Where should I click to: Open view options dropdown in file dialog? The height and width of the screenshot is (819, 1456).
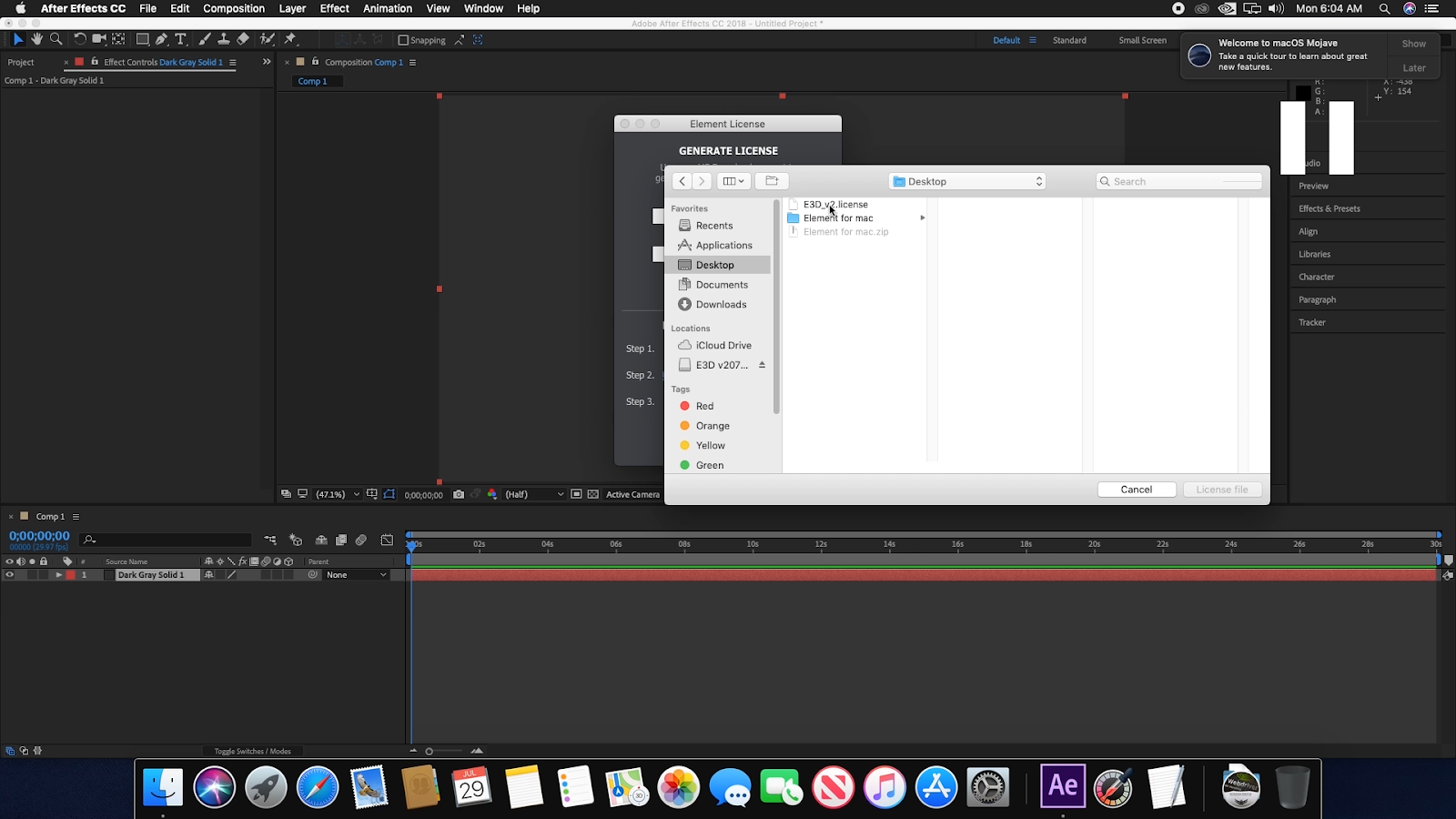coord(733,181)
